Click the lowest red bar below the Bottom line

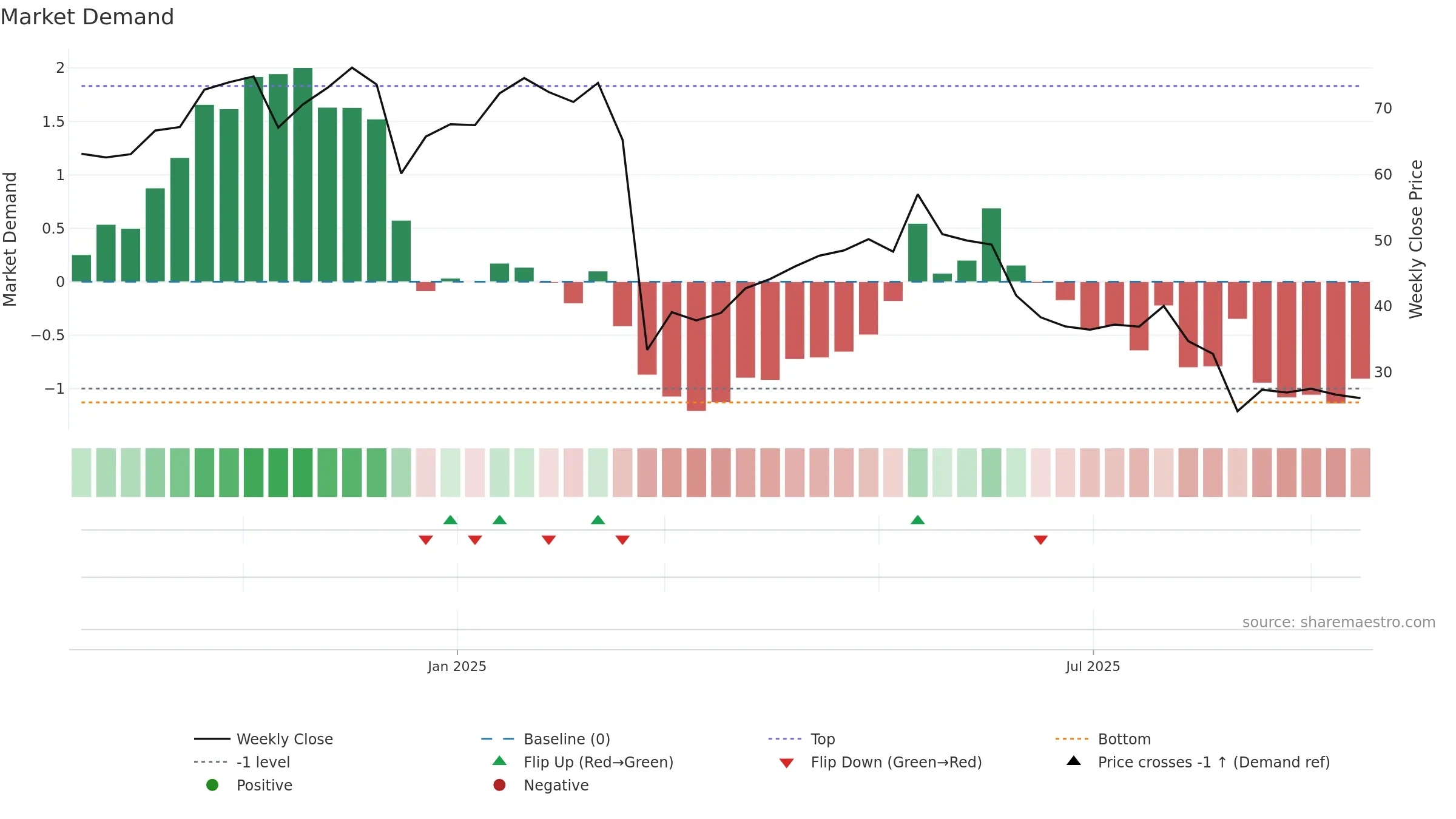[696, 346]
